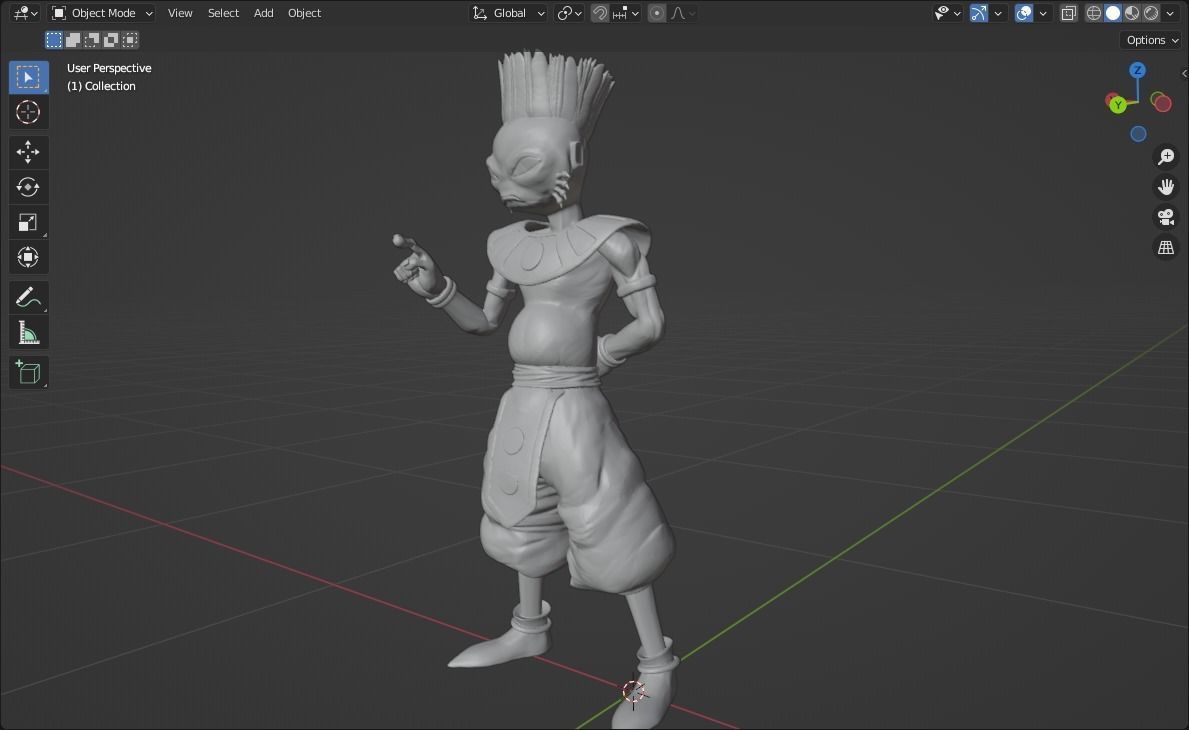Open object visibility and selectability dropdown
Viewport: 1189px width, 730px height.
(x=948, y=13)
